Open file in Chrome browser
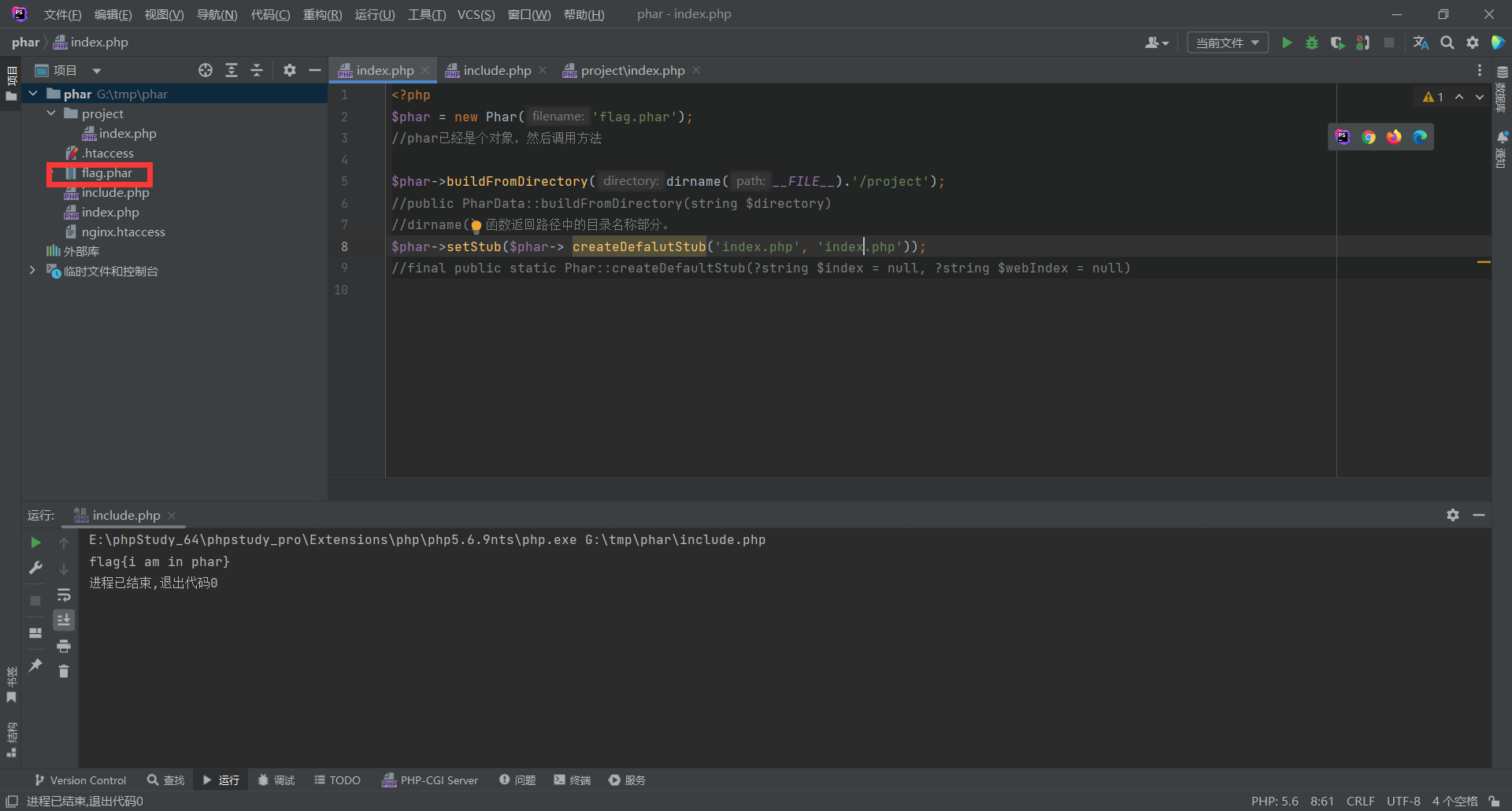This screenshot has height=811, width=1512. point(1369,137)
